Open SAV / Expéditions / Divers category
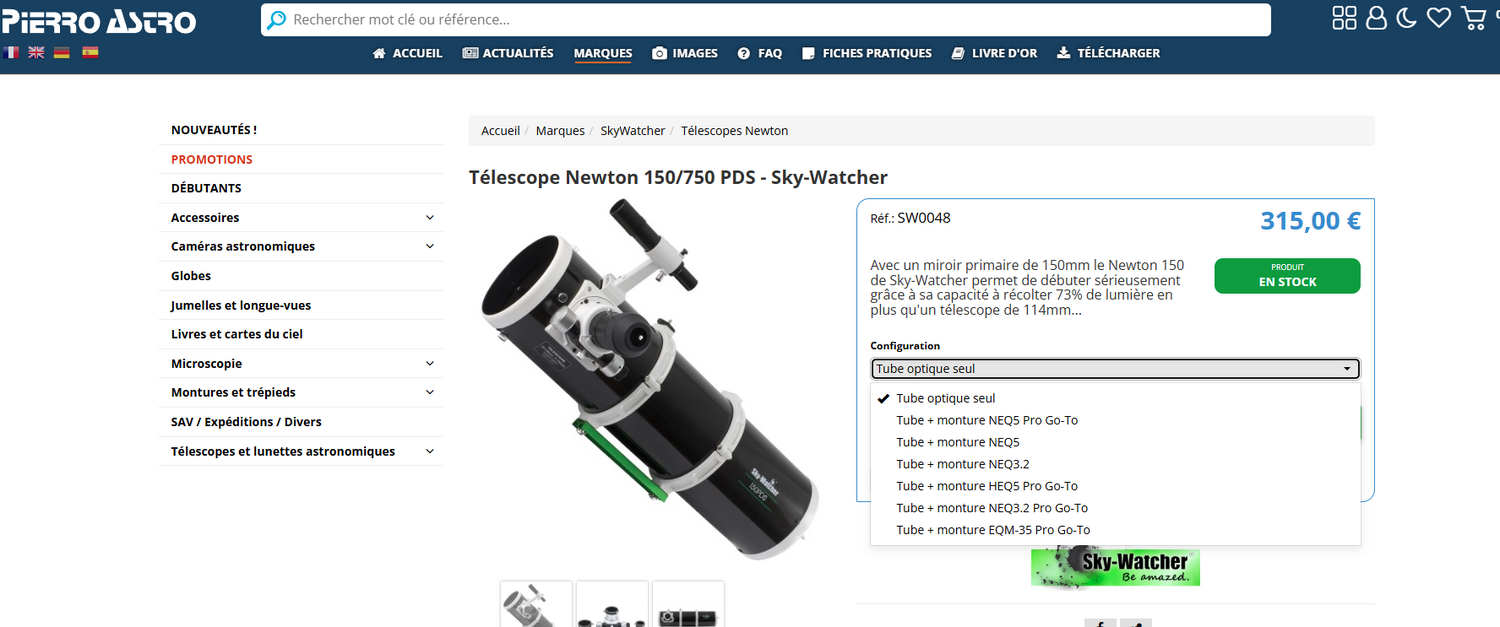1500x627 pixels. coord(246,422)
